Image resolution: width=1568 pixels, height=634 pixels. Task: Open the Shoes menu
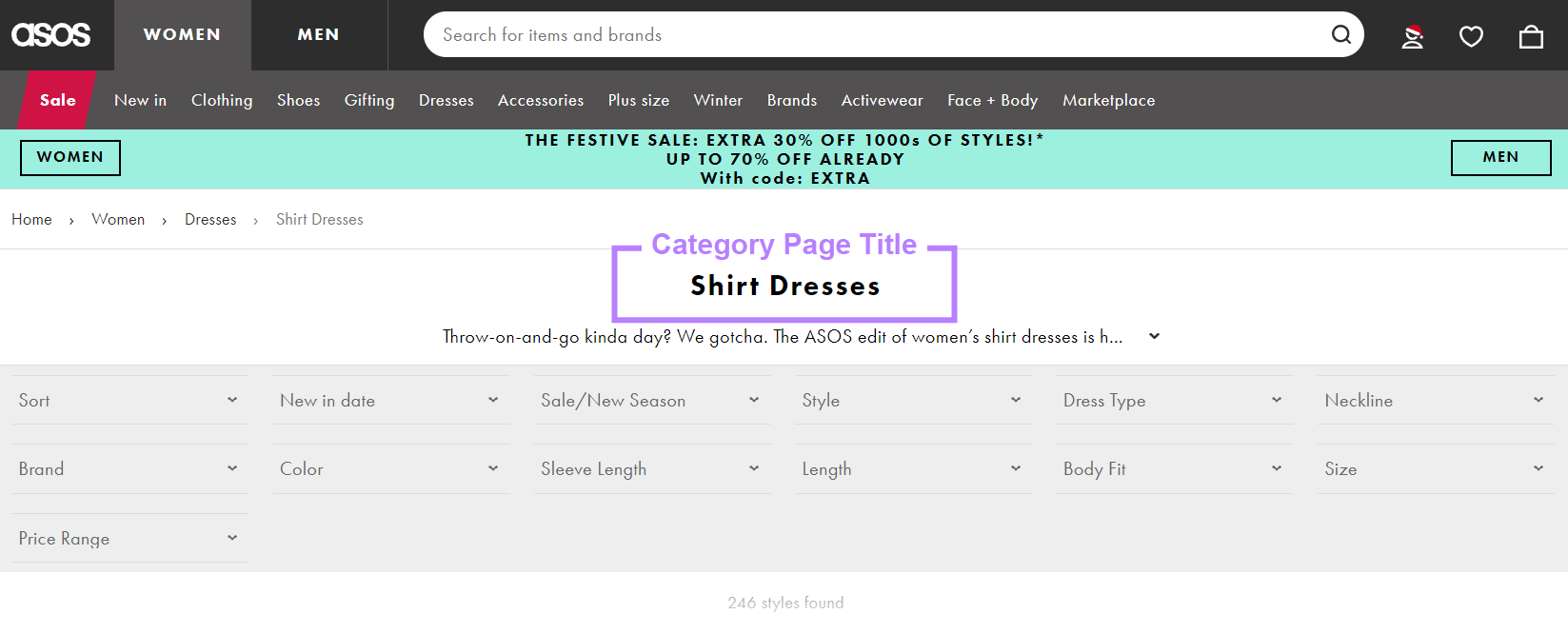tap(298, 100)
